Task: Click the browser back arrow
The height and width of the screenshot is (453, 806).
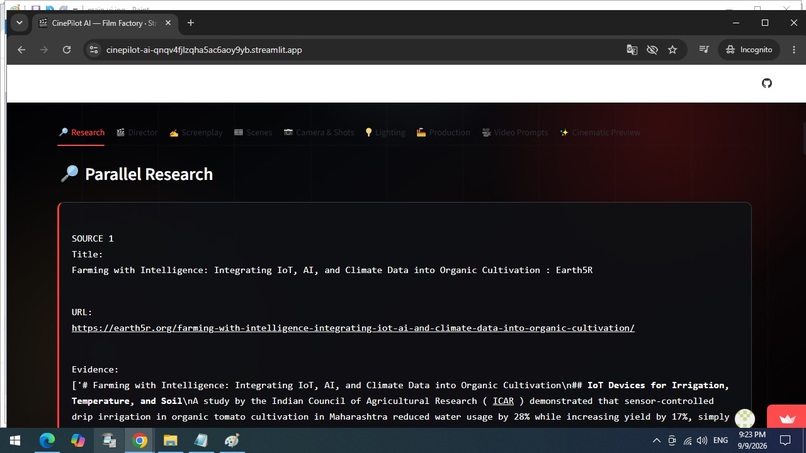Action: 21,50
